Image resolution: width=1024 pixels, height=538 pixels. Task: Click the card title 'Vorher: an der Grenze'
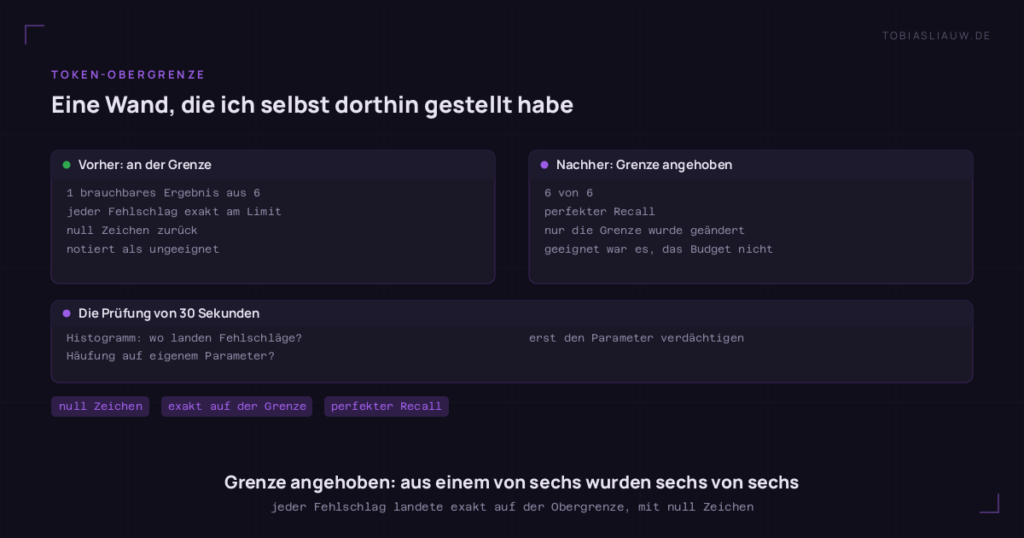145,165
